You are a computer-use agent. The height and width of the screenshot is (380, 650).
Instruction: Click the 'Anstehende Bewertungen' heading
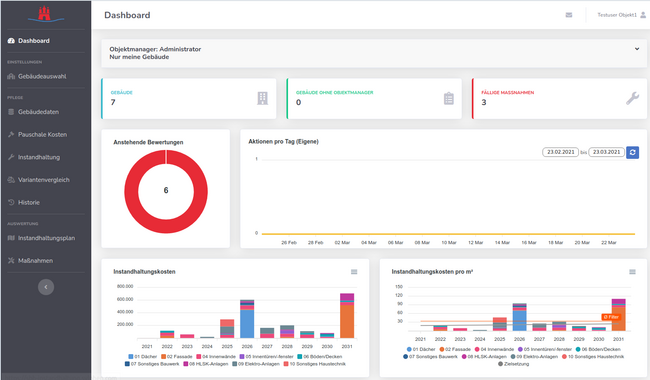pyautogui.click(x=148, y=142)
